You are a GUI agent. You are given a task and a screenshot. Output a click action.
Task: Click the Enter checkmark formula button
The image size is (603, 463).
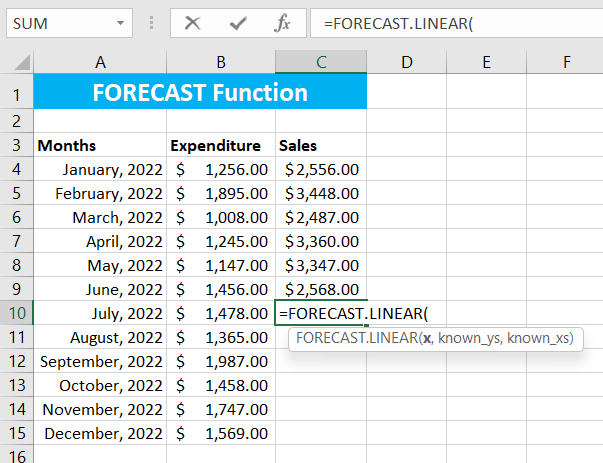[237, 22]
